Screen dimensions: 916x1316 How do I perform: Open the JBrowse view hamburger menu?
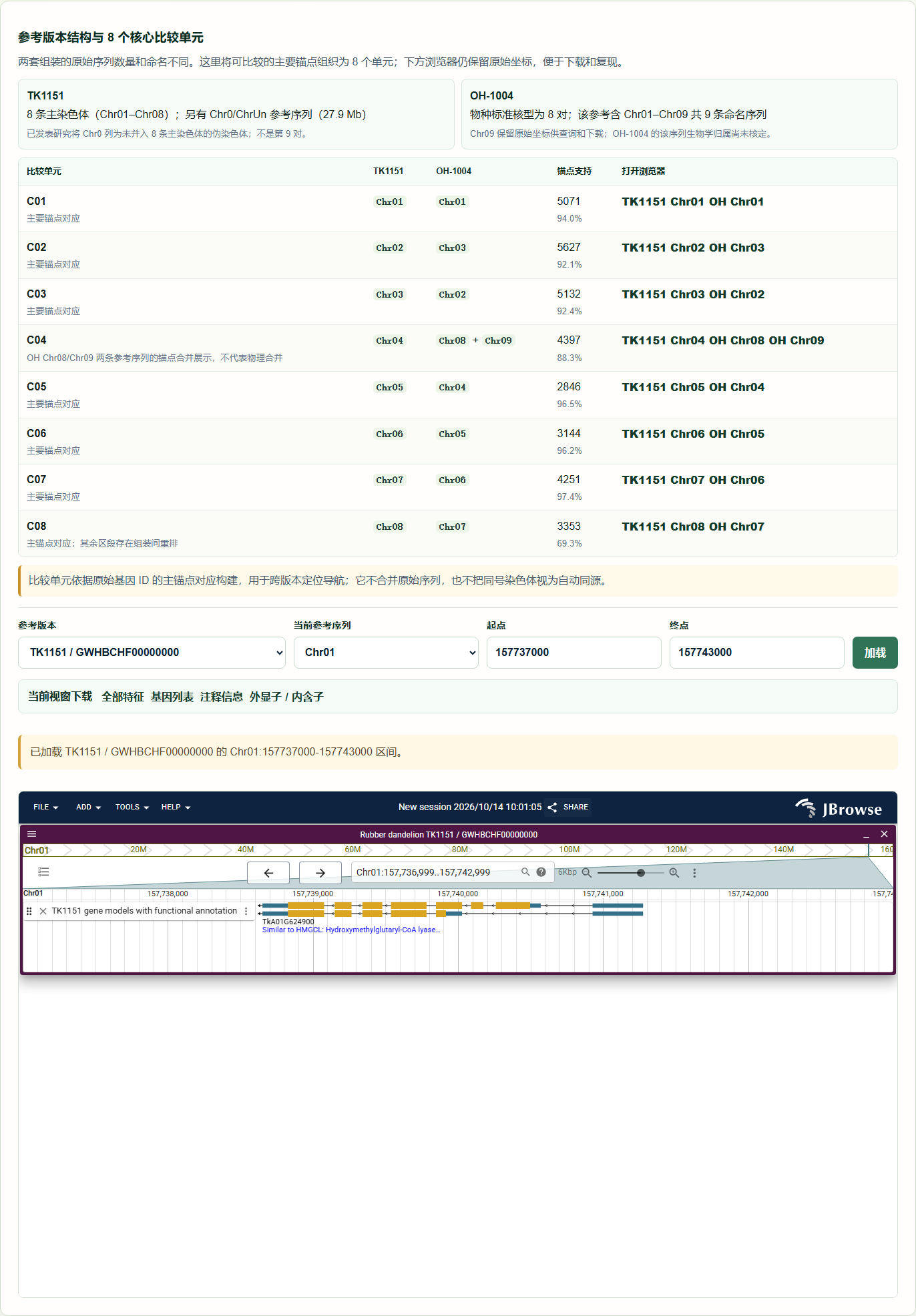coord(31,834)
